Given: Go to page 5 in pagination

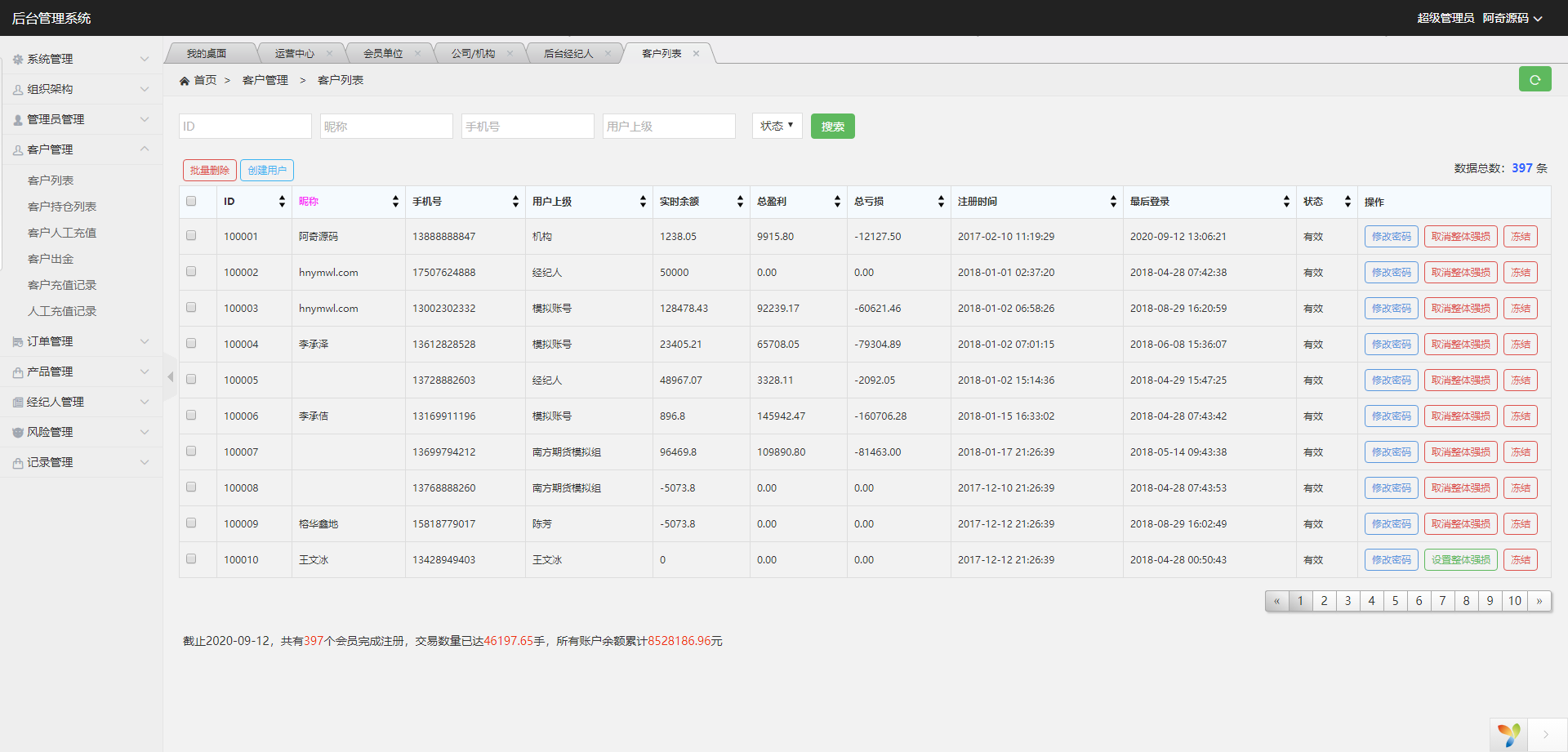Looking at the screenshot, I should pyautogui.click(x=1395, y=601).
